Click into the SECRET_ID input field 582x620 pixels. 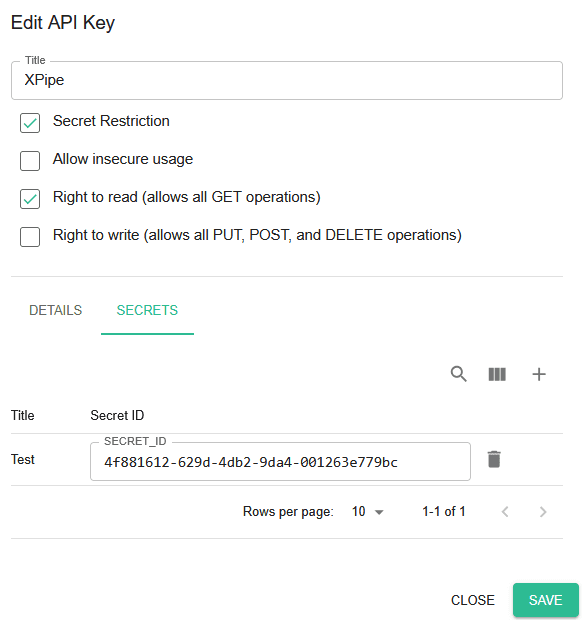pyautogui.click(x=280, y=461)
